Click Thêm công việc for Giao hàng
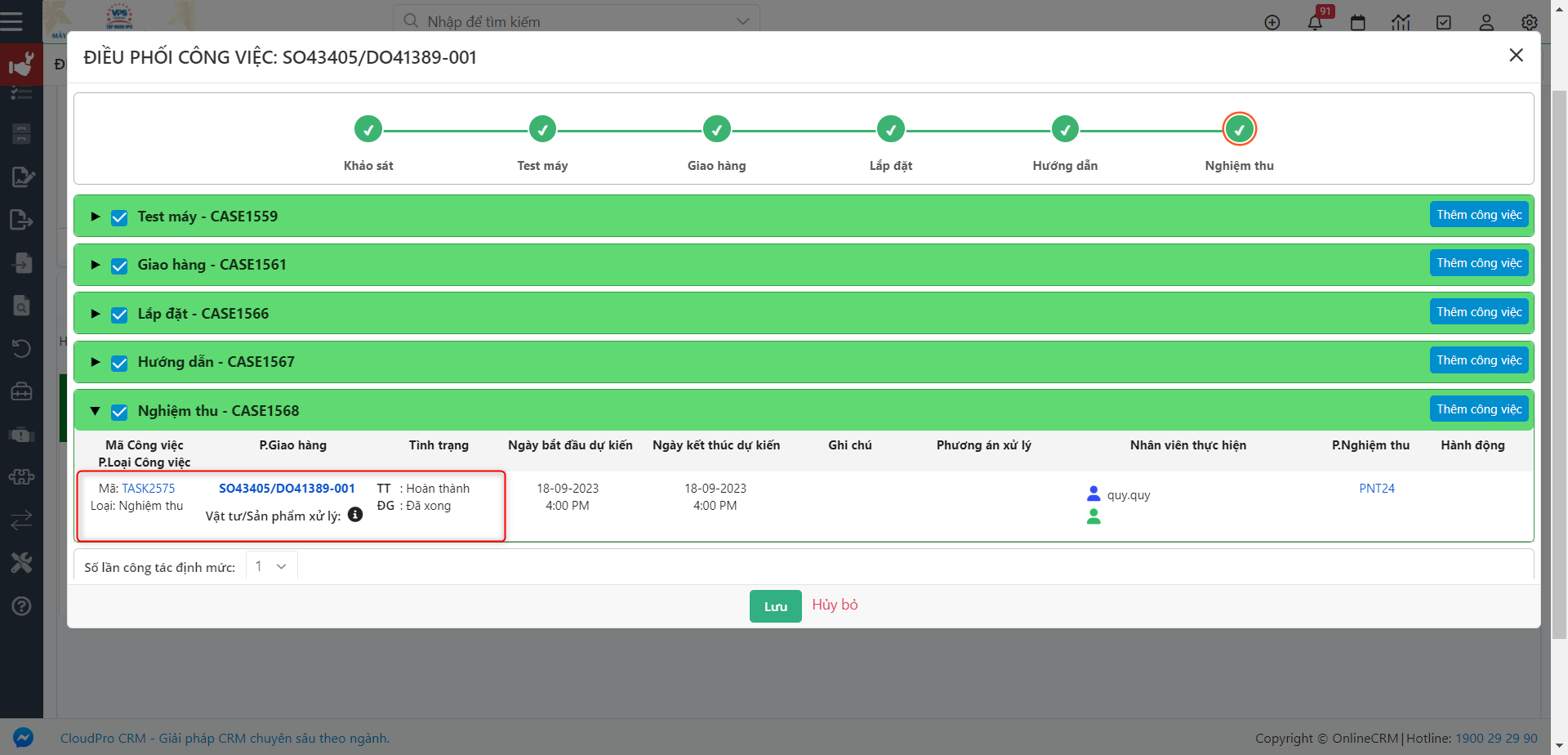This screenshot has width=1568, height=755. click(x=1479, y=263)
